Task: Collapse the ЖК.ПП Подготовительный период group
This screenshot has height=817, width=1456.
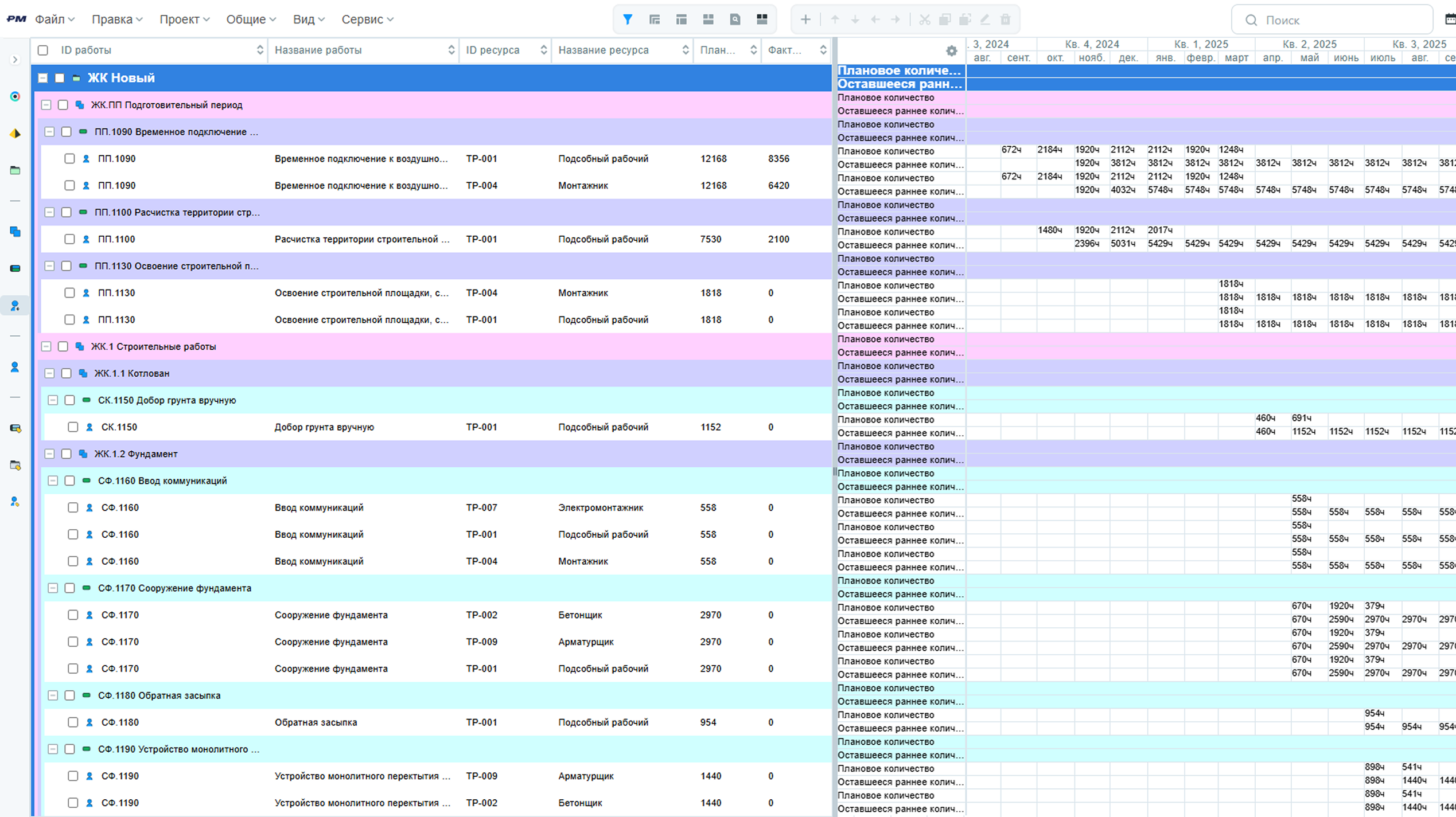Action: pos(46,105)
